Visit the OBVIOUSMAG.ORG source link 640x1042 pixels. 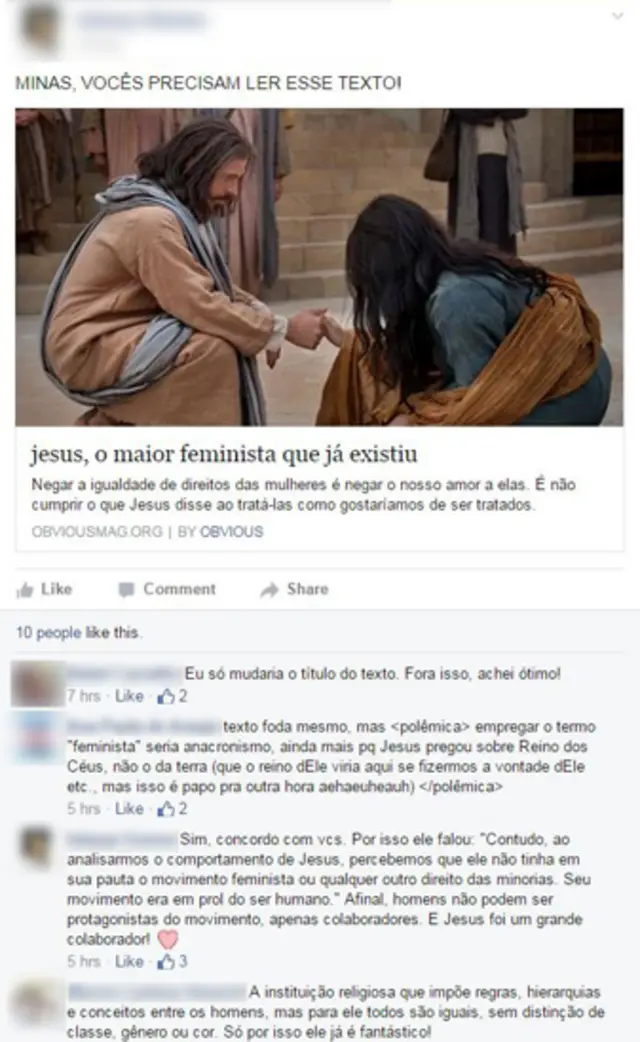(97, 532)
